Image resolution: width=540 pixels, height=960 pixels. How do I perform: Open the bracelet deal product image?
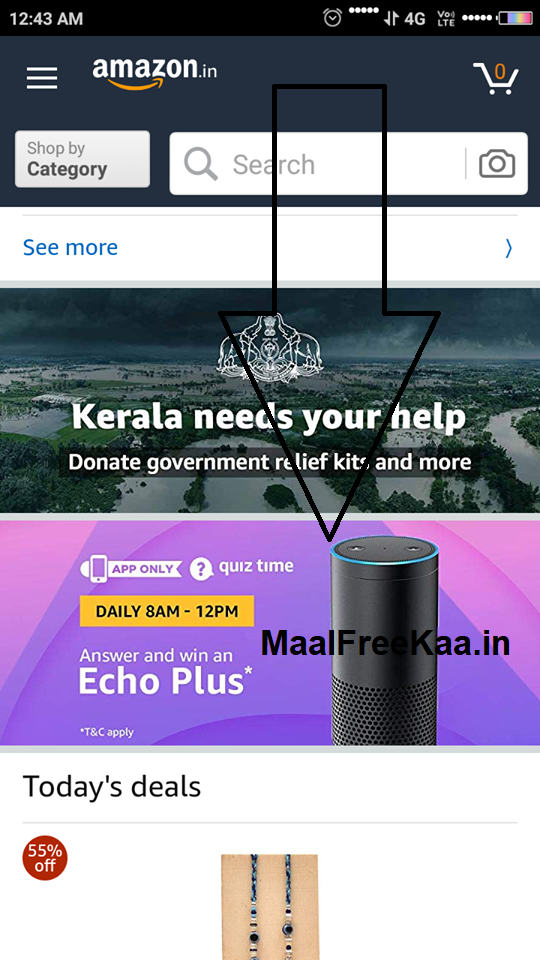(x=270, y=907)
